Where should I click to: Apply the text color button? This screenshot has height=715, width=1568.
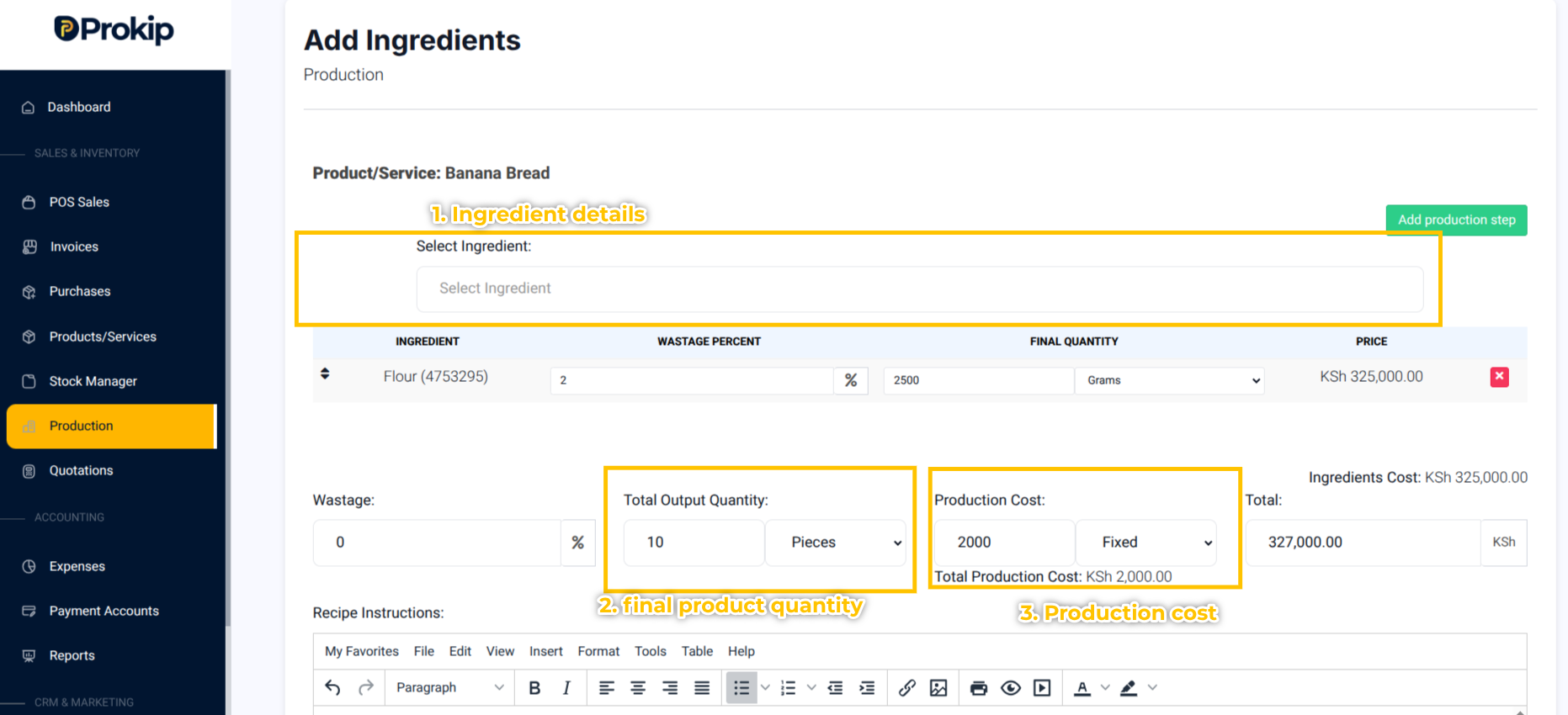1083,688
